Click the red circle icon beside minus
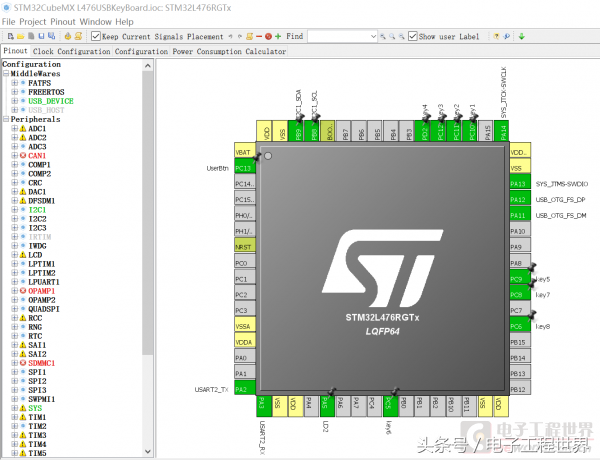The width and height of the screenshot is (600, 460). (x=268, y=37)
